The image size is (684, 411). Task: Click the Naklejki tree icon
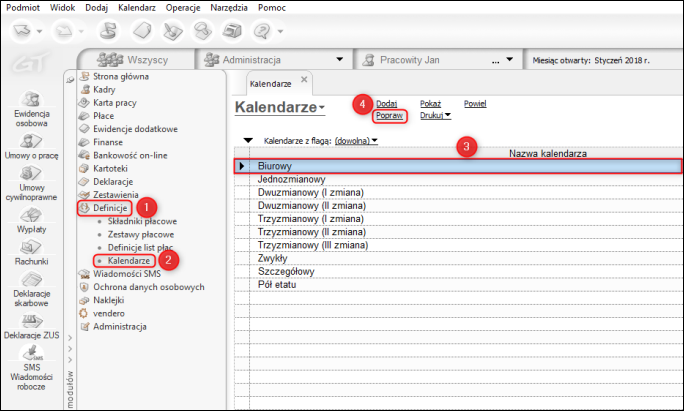click(x=84, y=300)
